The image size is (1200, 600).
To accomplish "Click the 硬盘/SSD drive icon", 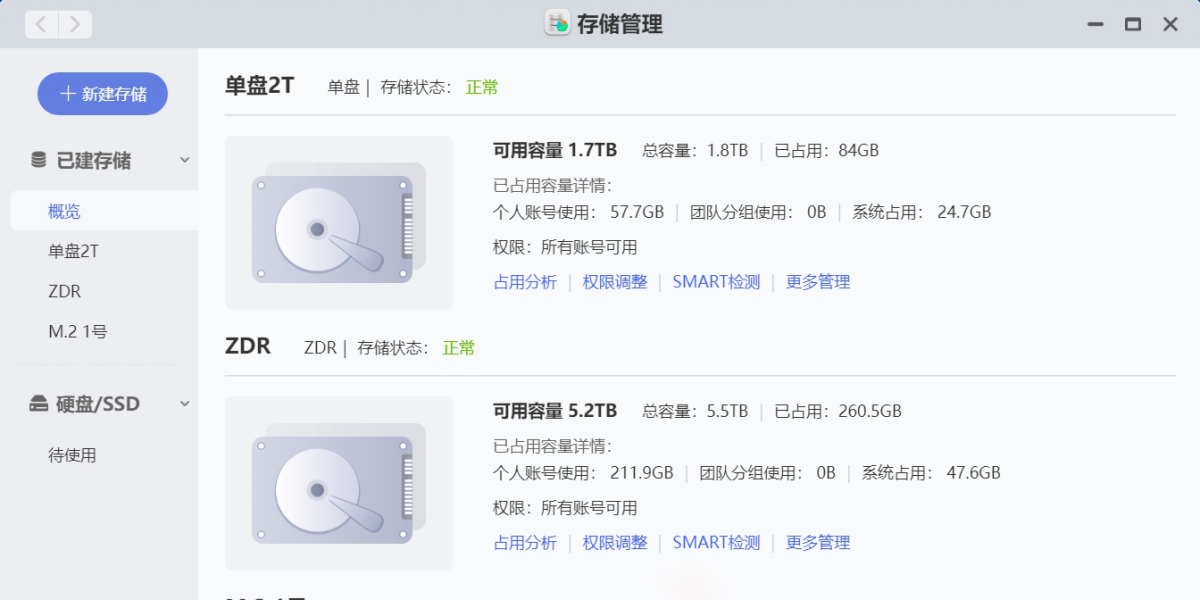I will 39,404.
